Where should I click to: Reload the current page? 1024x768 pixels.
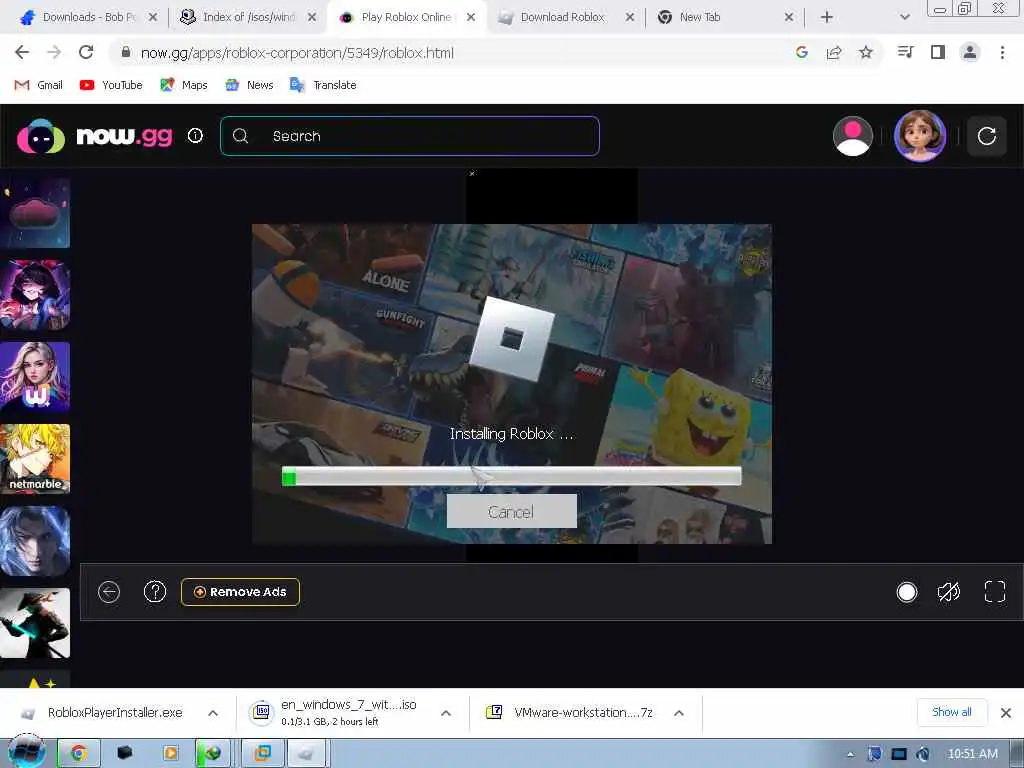point(86,52)
